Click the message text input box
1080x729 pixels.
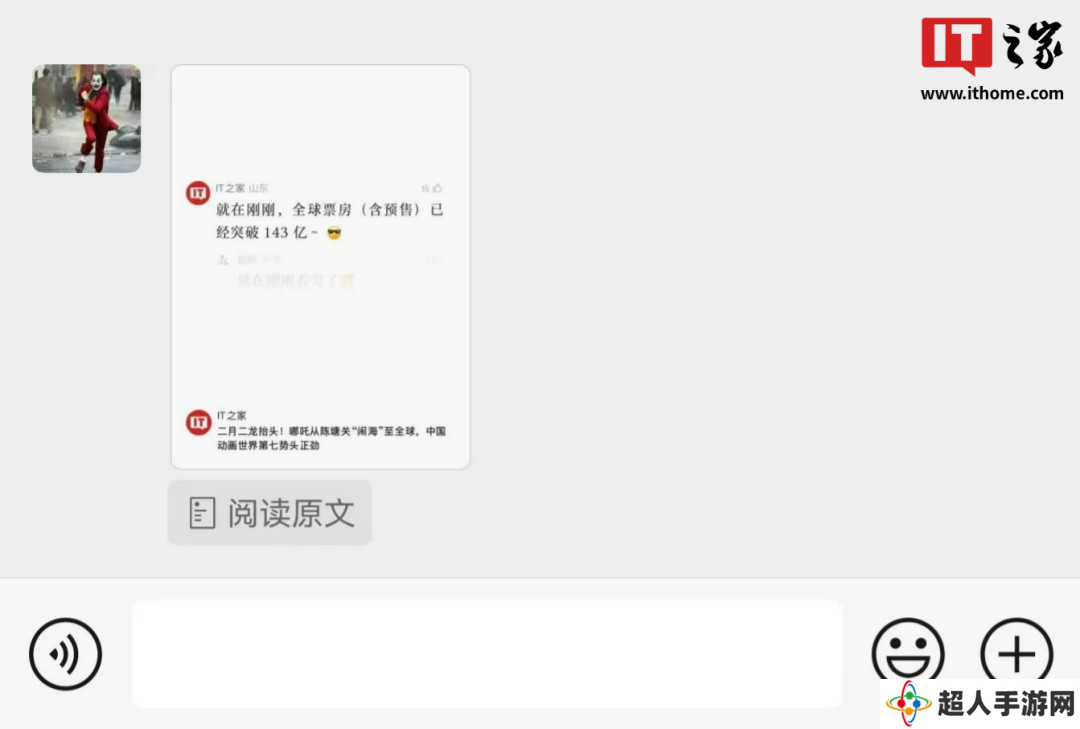click(x=486, y=654)
